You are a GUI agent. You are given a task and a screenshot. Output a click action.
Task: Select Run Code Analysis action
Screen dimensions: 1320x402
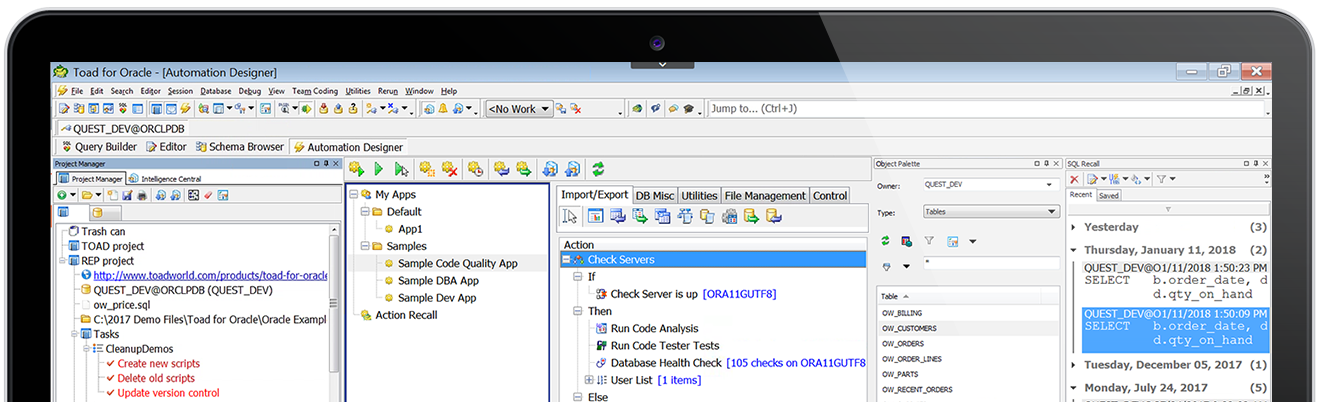(654, 329)
